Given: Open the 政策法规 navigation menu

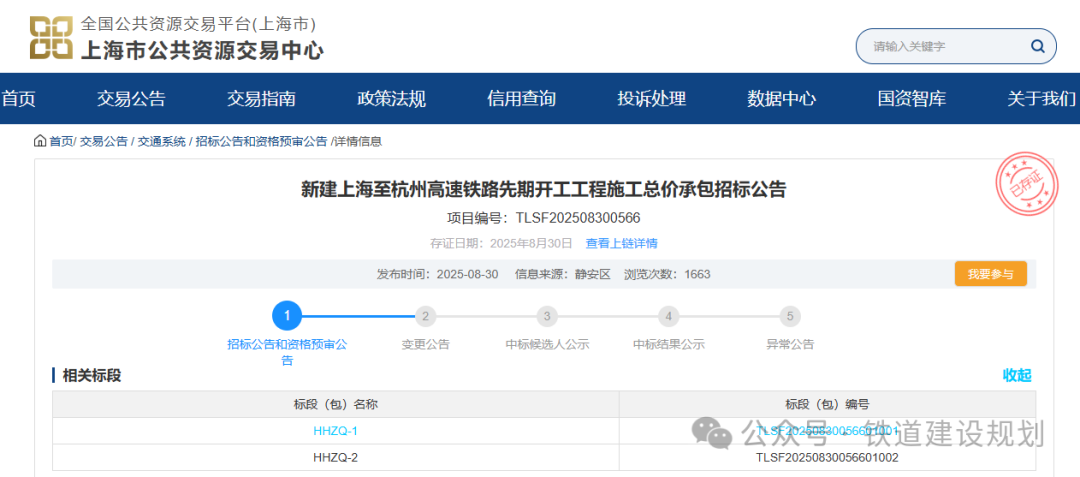Looking at the screenshot, I should tap(391, 99).
